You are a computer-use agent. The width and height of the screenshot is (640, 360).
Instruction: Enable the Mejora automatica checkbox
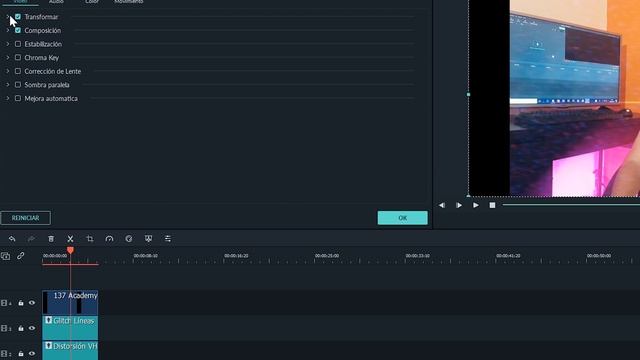pos(18,98)
